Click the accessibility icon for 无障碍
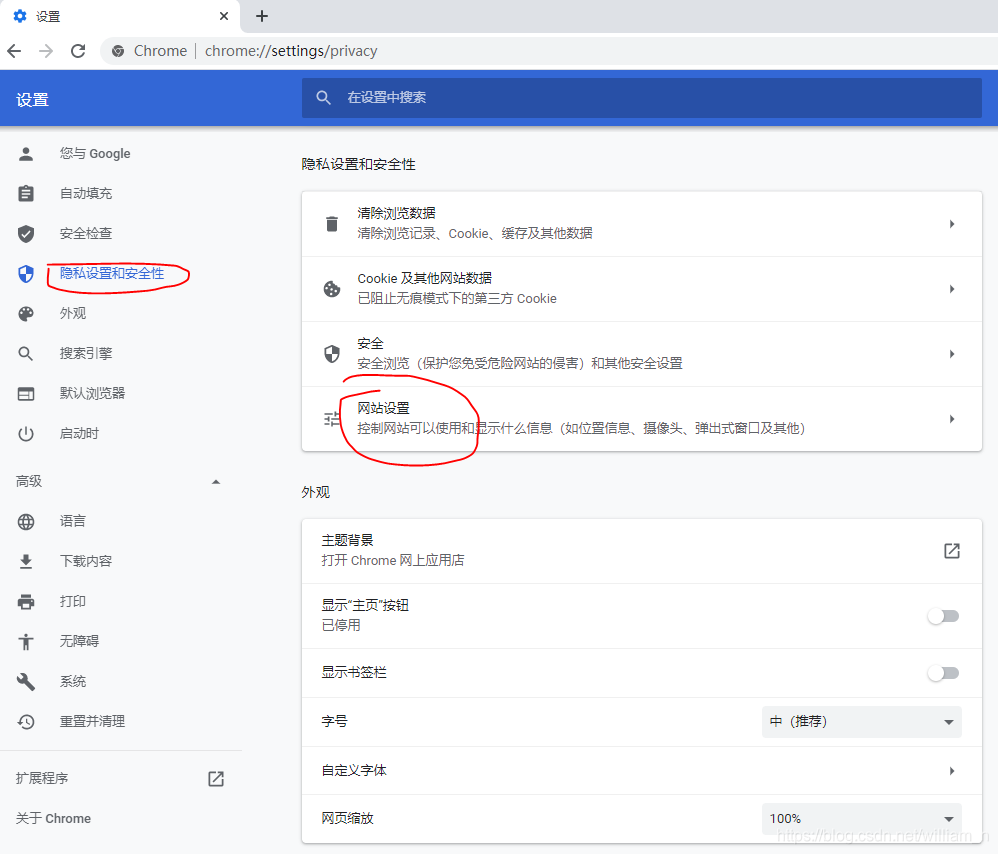The width and height of the screenshot is (998, 854). click(x=26, y=641)
